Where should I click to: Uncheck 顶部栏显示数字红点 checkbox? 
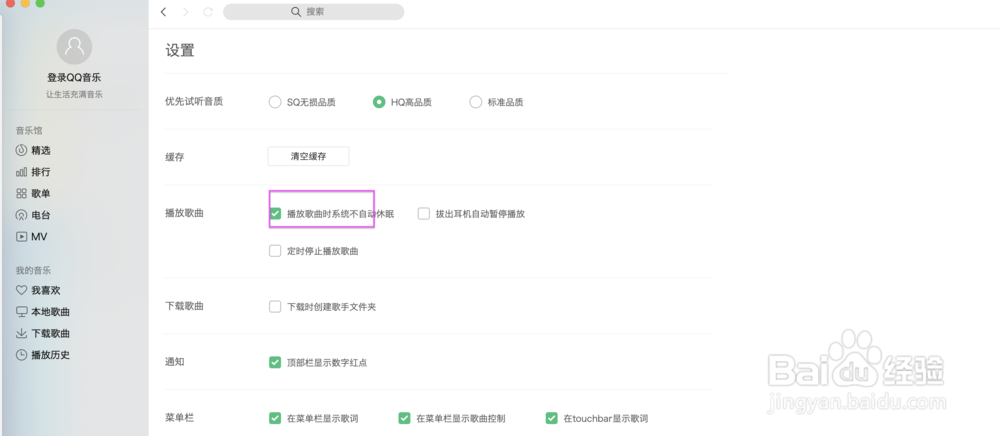[275, 362]
